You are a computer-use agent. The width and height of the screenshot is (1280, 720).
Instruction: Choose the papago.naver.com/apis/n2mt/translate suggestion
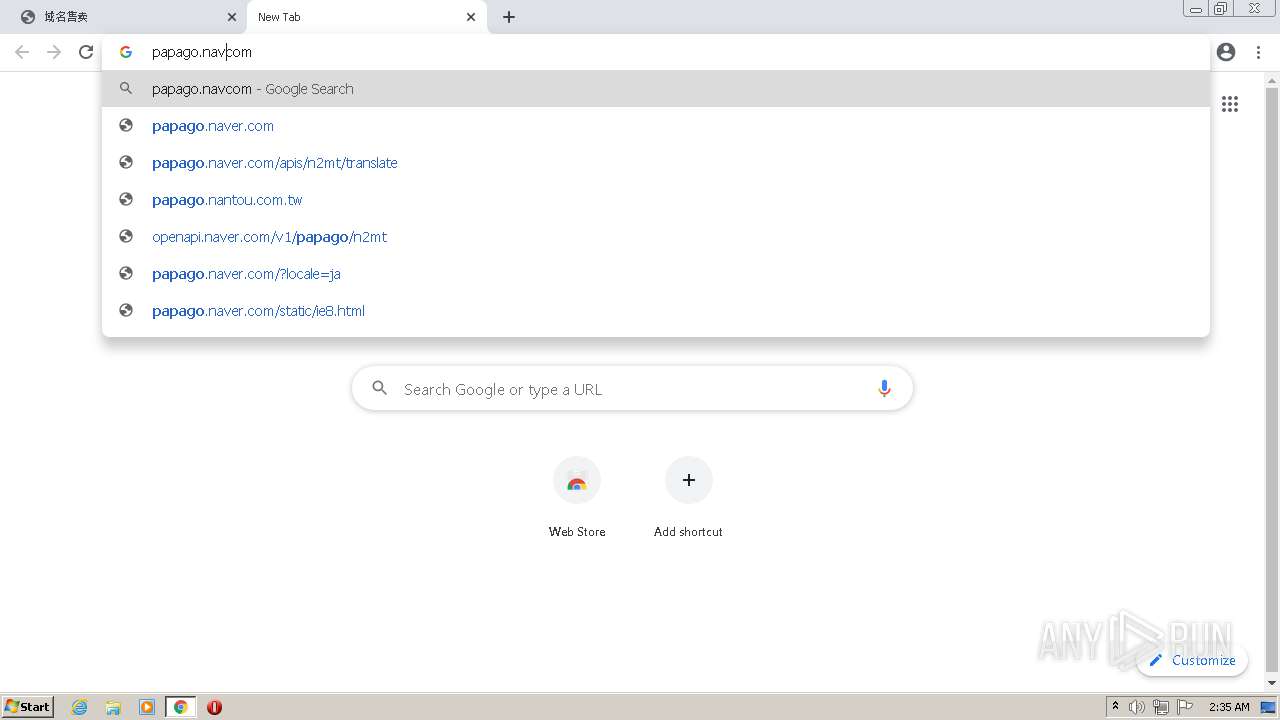[656, 163]
